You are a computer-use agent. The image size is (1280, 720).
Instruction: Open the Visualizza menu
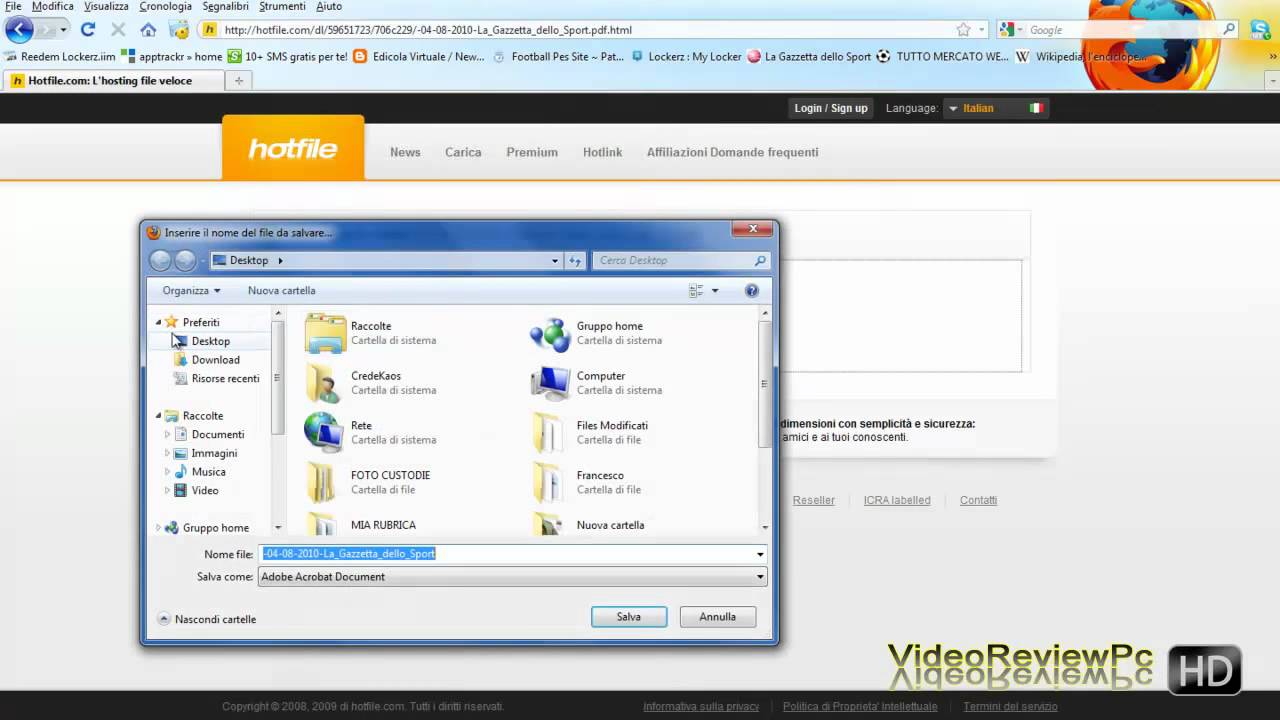(x=106, y=6)
